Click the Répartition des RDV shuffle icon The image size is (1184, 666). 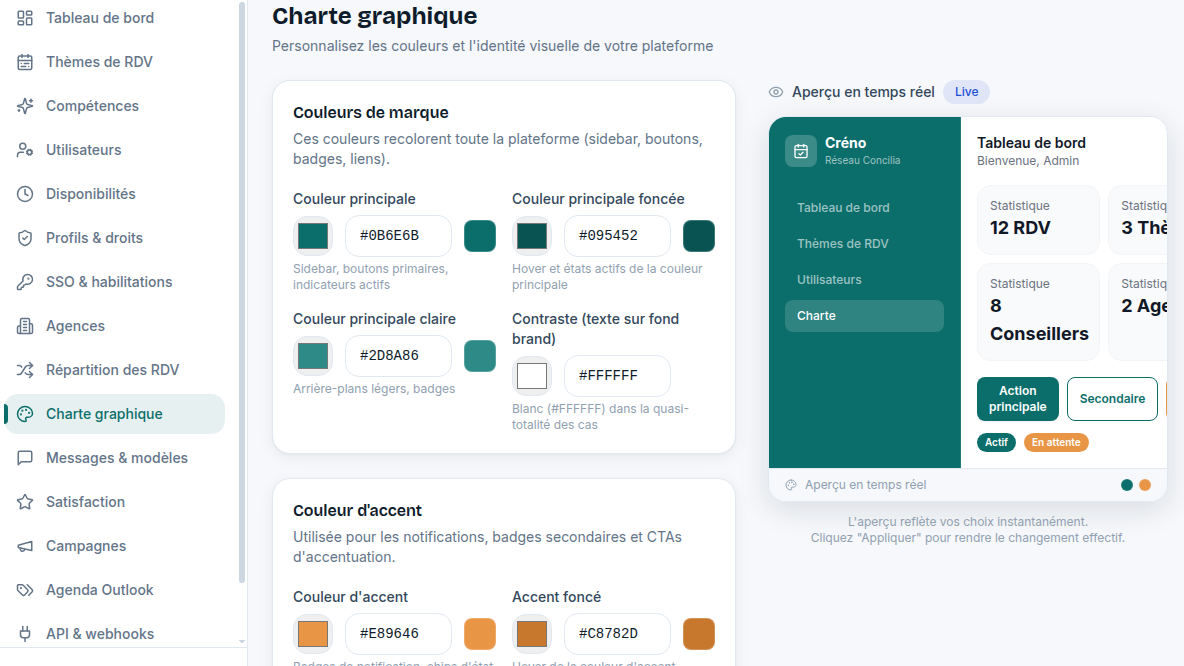(x=25, y=370)
